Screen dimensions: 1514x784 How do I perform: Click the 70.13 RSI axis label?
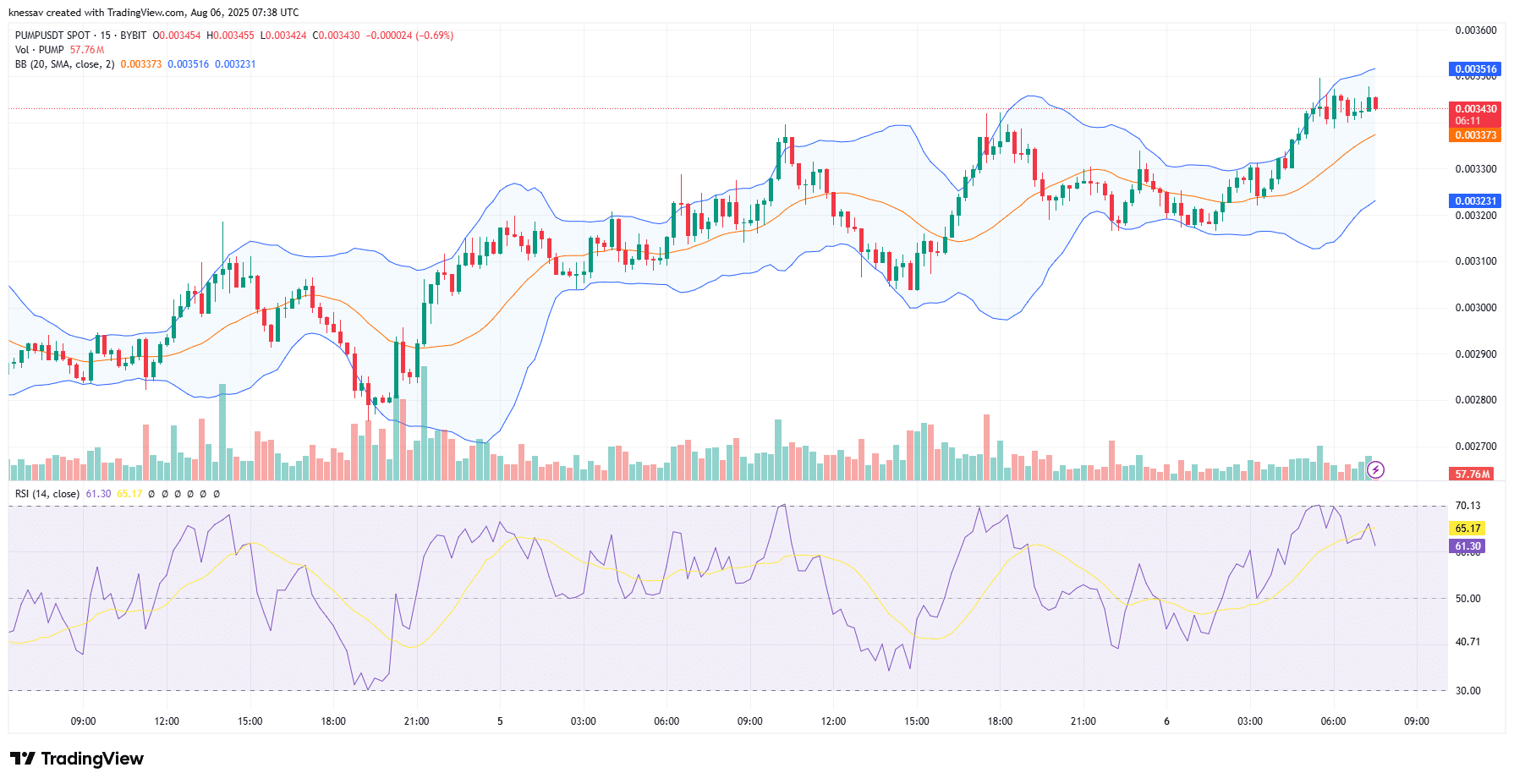click(1467, 506)
